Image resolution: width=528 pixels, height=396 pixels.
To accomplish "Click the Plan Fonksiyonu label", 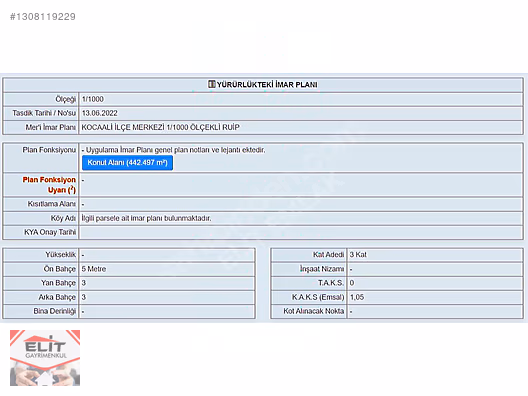I will 49,150.
